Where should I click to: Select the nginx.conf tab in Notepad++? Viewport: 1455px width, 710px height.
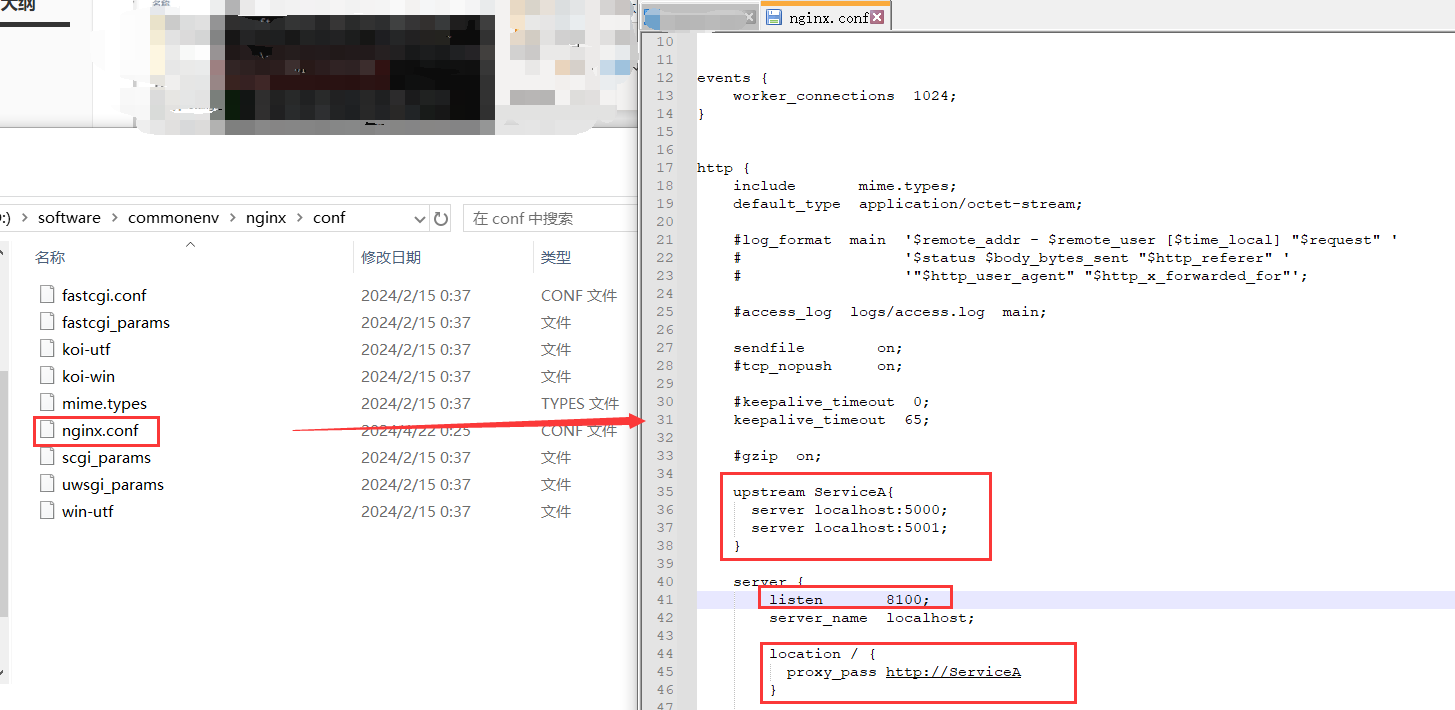coord(825,17)
